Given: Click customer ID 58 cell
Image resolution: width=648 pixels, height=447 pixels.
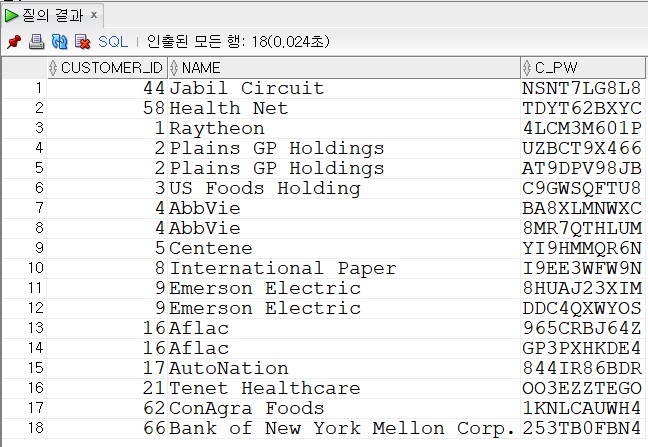Looking at the screenshot, I should pyautogui.click(x=107, y=108).
